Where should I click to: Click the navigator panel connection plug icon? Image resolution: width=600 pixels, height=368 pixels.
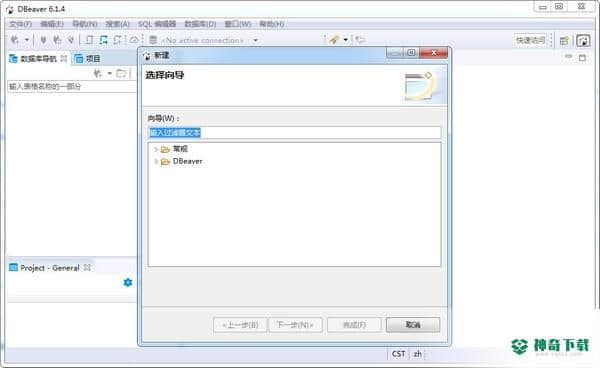pyautogui.click(x=98, y=73)
